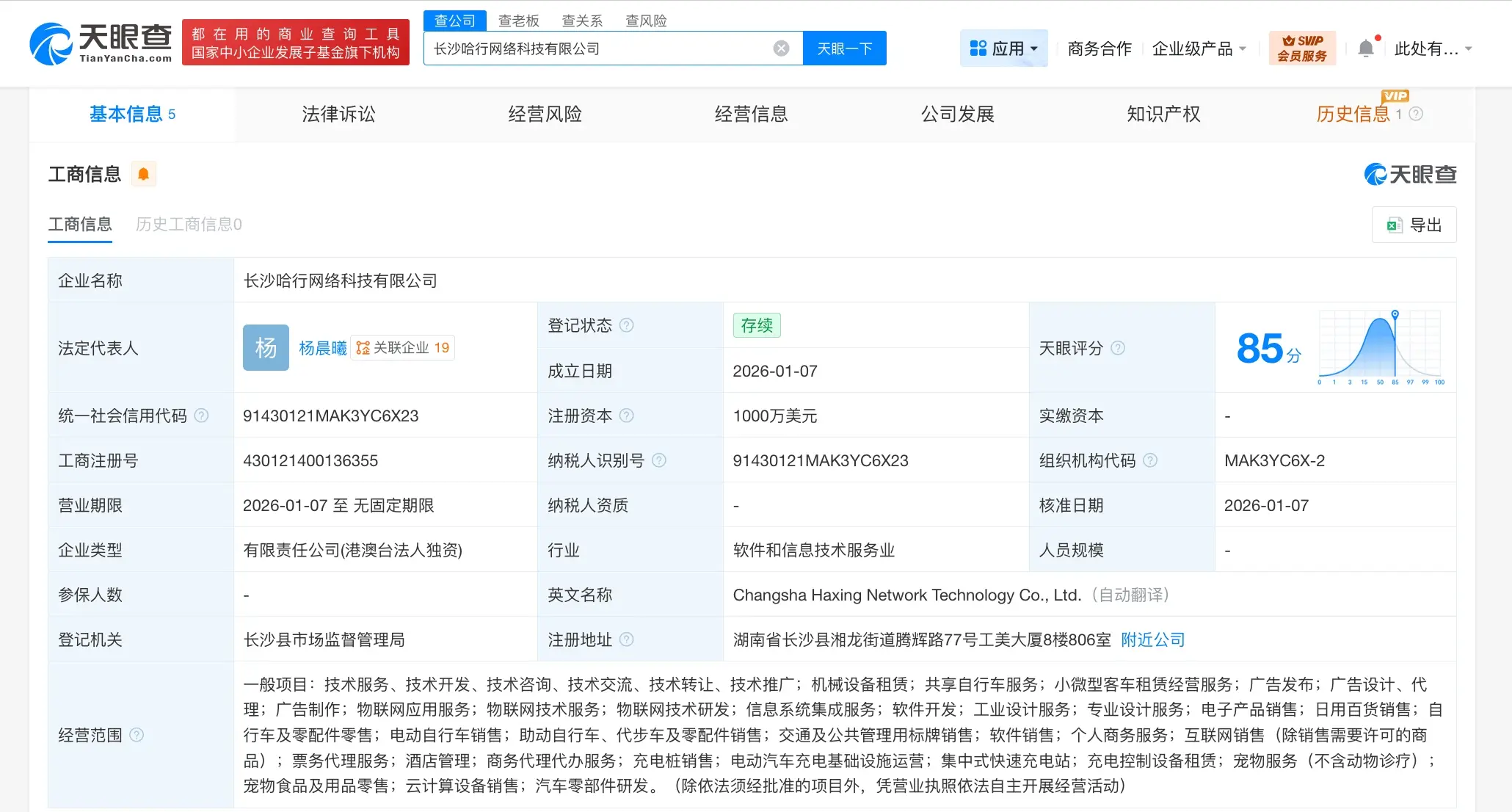This screenshot has width=1512, height=812.
Task: Click the Excel icon inside the 导出 button
Action: [x=1395, y=224]
